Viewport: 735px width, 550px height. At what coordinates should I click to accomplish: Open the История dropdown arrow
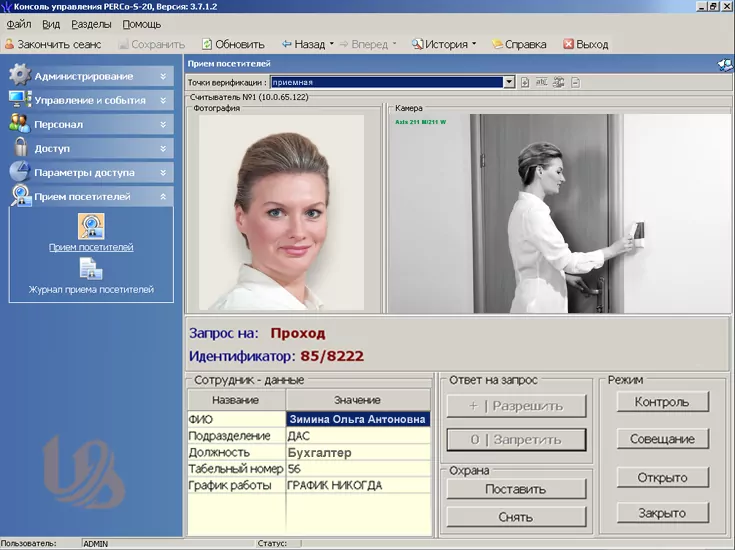[474, 44]
